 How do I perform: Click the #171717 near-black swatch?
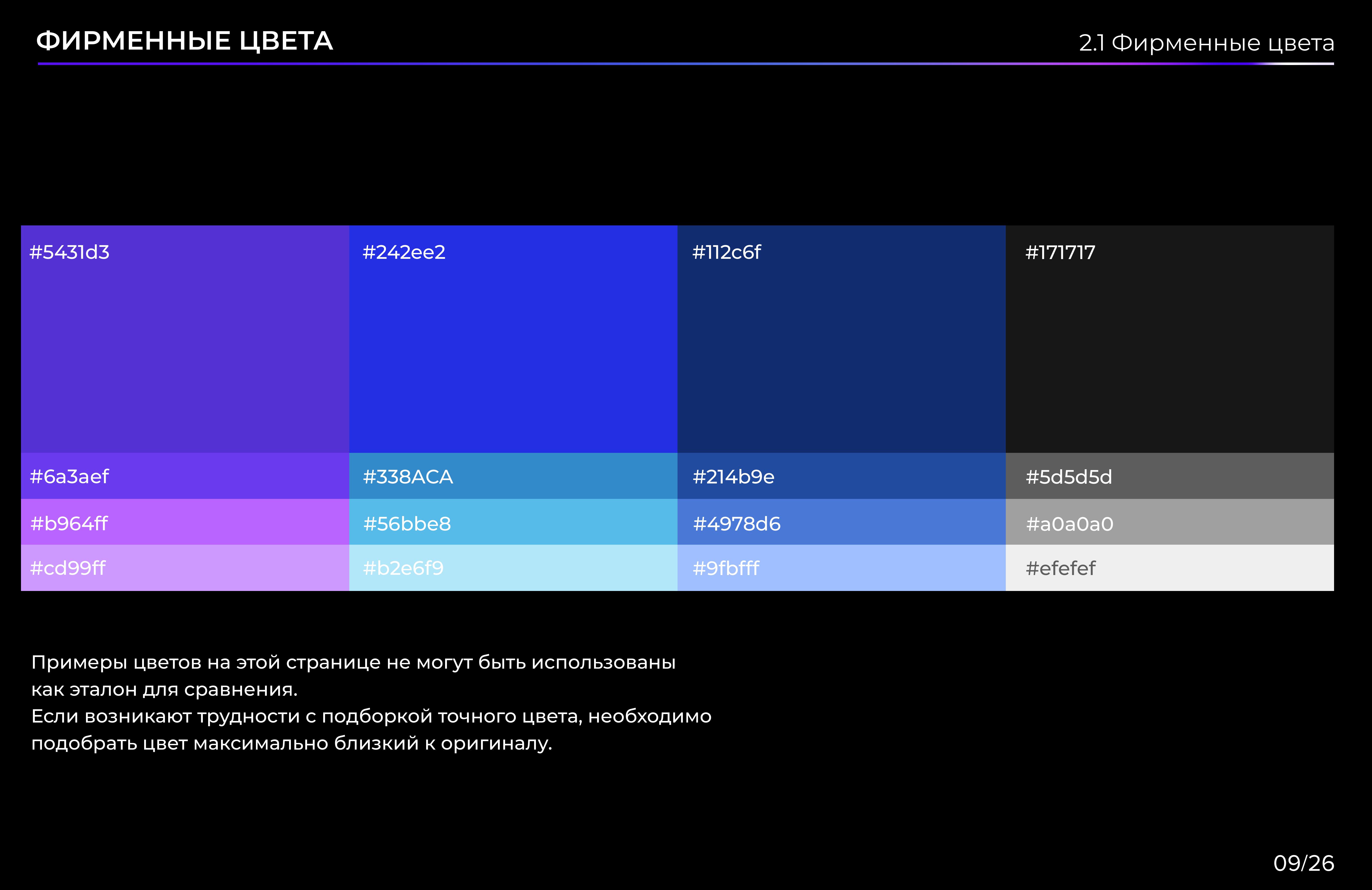(1170, 339)
